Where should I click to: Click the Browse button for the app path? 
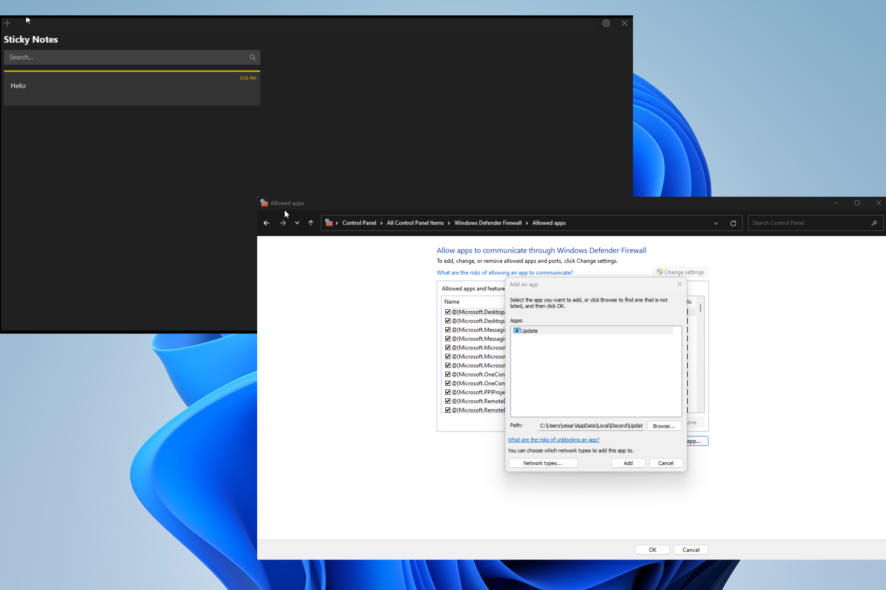(x=664, y=426)
